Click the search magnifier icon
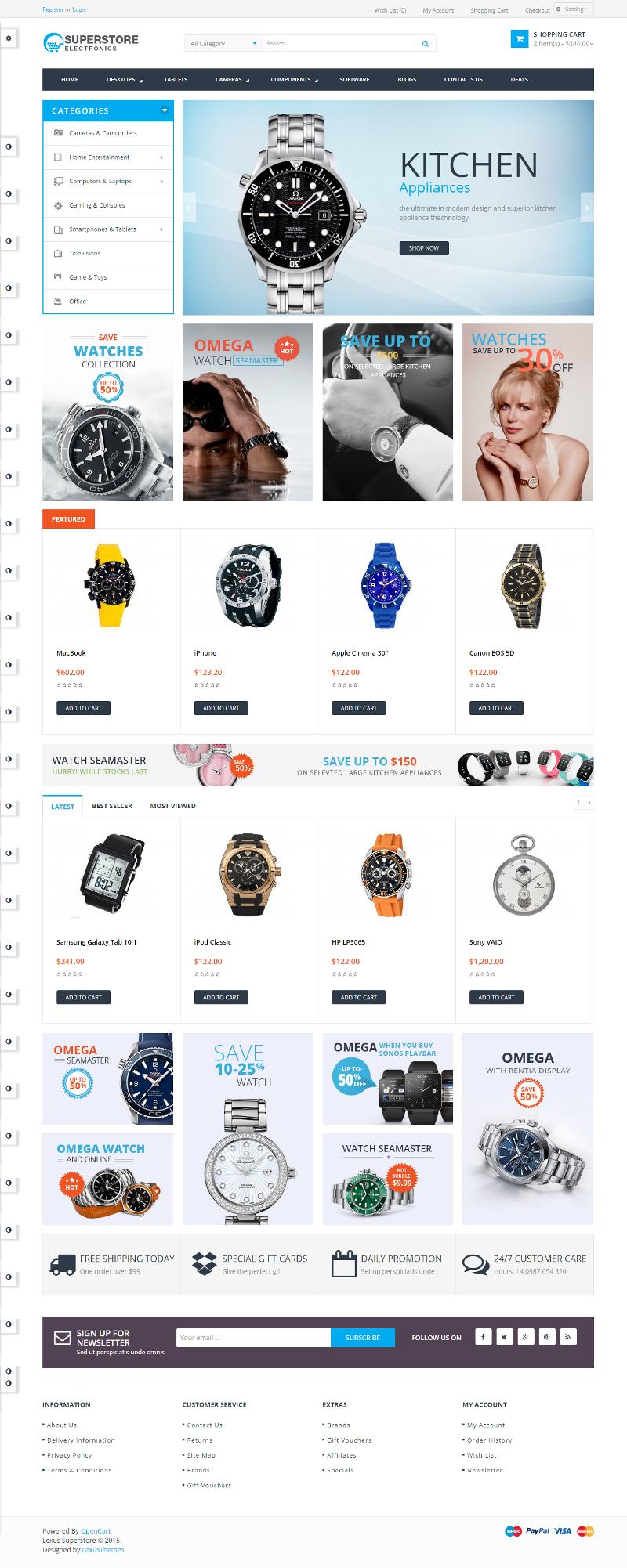This screenshot has width=627, height=1568. (x=426, y=44)
